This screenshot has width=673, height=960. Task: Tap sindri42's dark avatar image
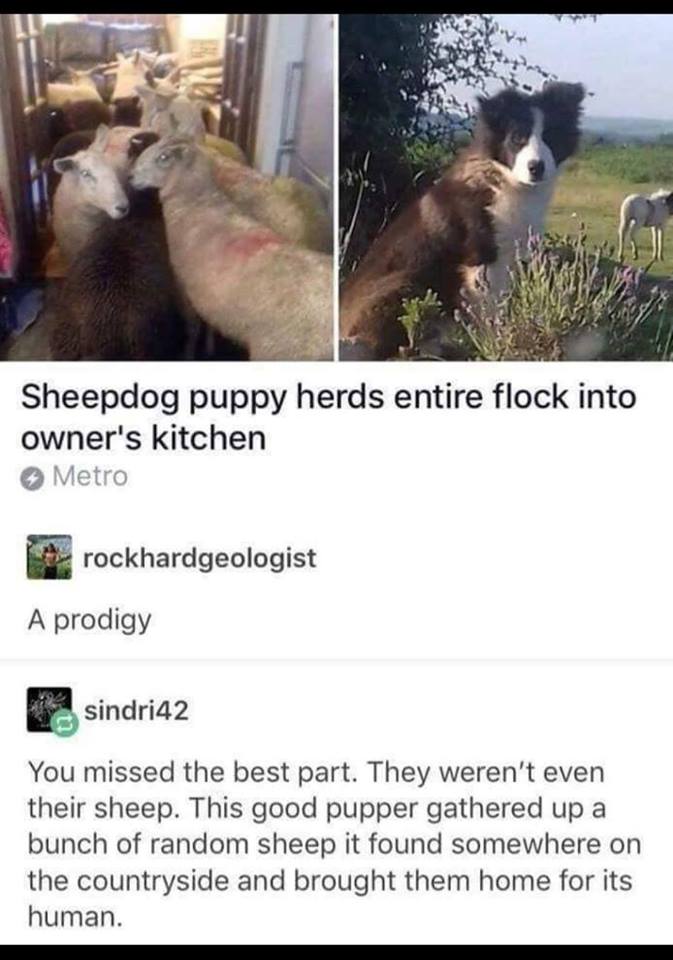tap(49, 710)
